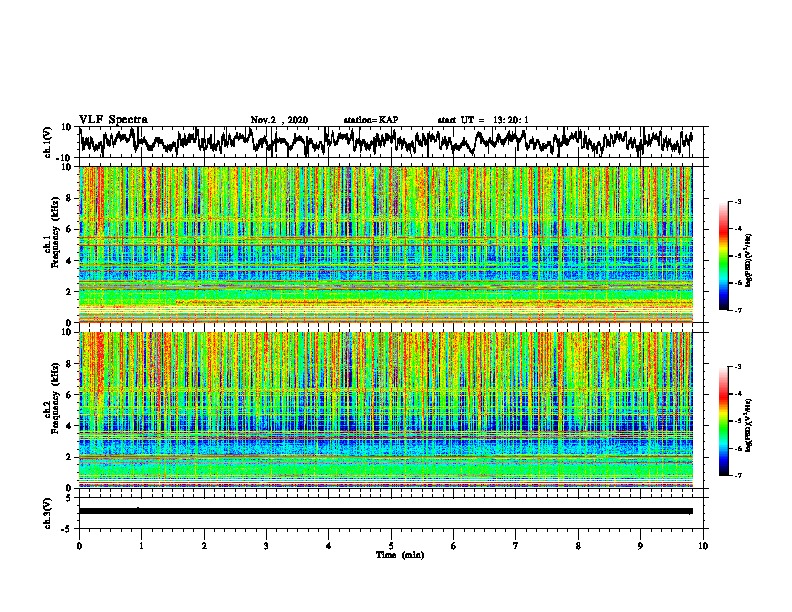
Task: Click the "6" kHz tick on ch.2 frequency axis
Action: click(70, 395)
